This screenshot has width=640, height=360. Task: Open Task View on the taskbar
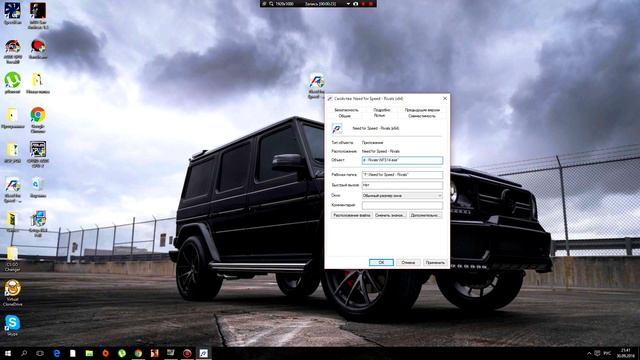[40, 353]
